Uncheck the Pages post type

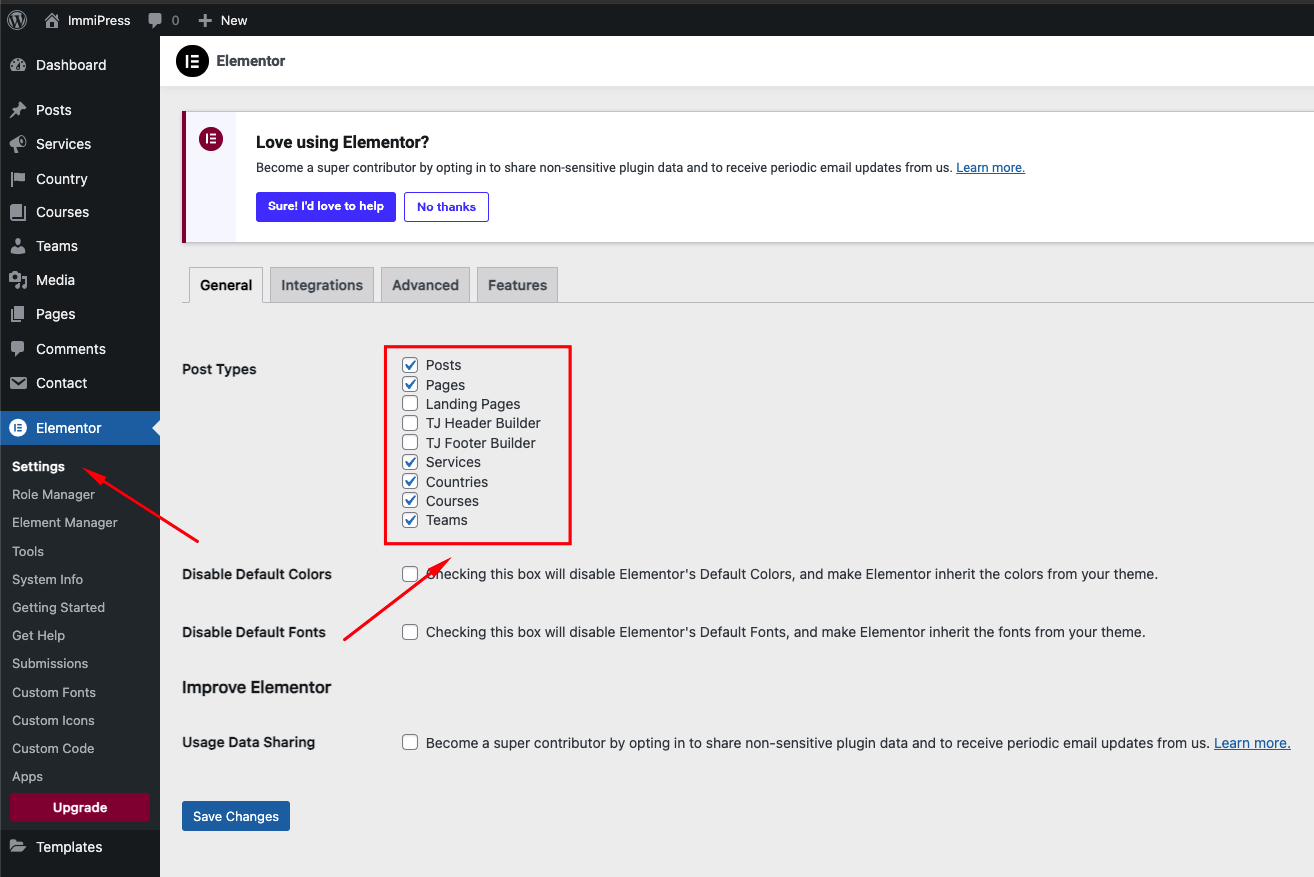[410, 384]
